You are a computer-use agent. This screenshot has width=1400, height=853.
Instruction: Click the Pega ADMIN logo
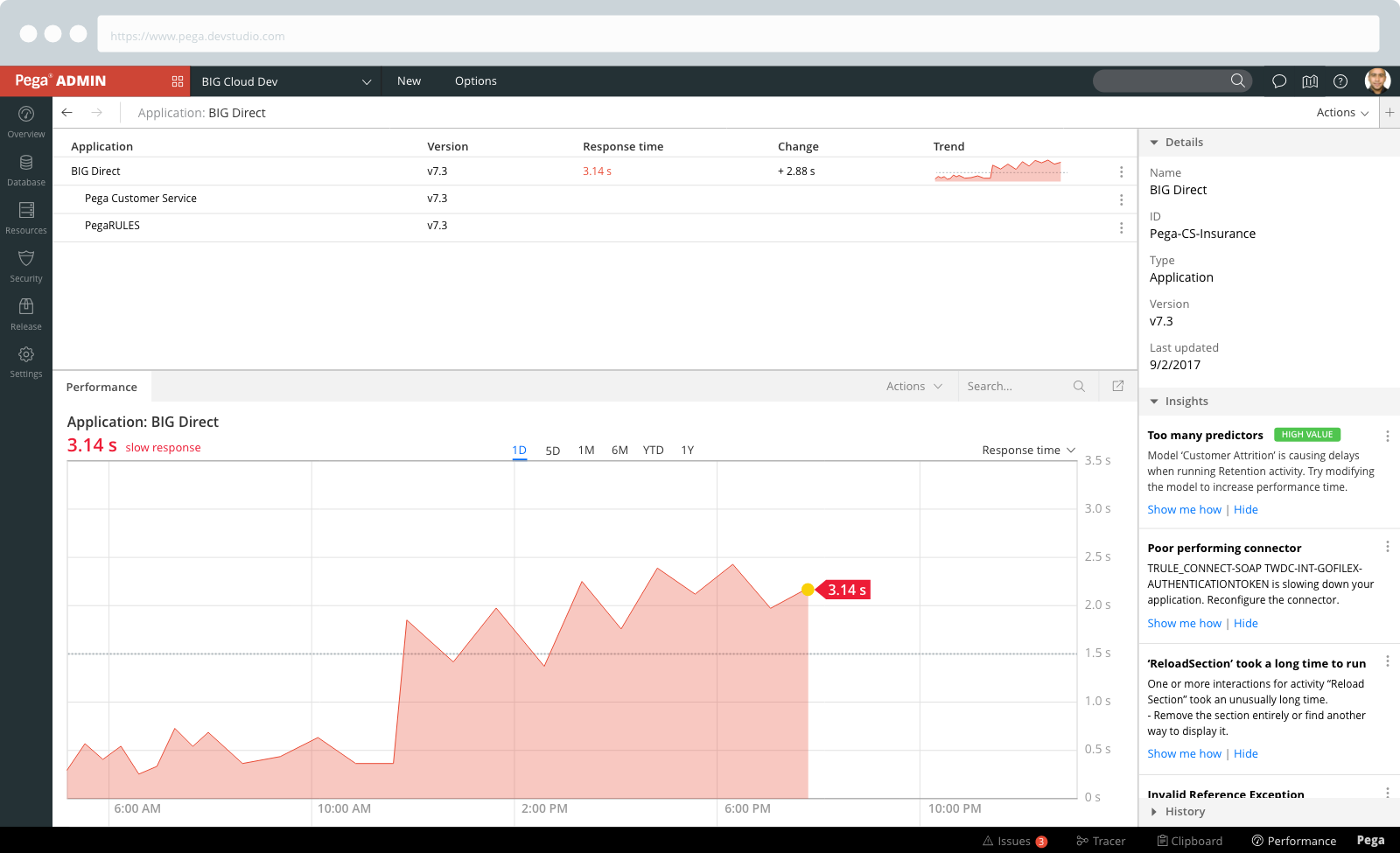click(x=60, y=80)
